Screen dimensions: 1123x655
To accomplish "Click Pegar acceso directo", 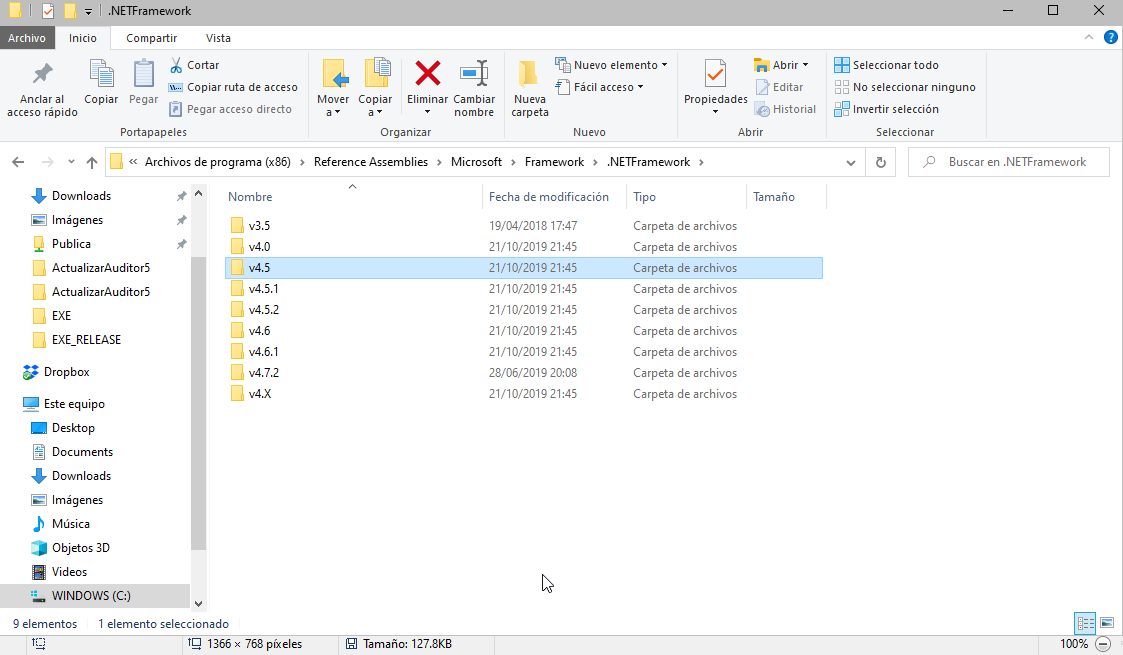I will tap(230, 110).
